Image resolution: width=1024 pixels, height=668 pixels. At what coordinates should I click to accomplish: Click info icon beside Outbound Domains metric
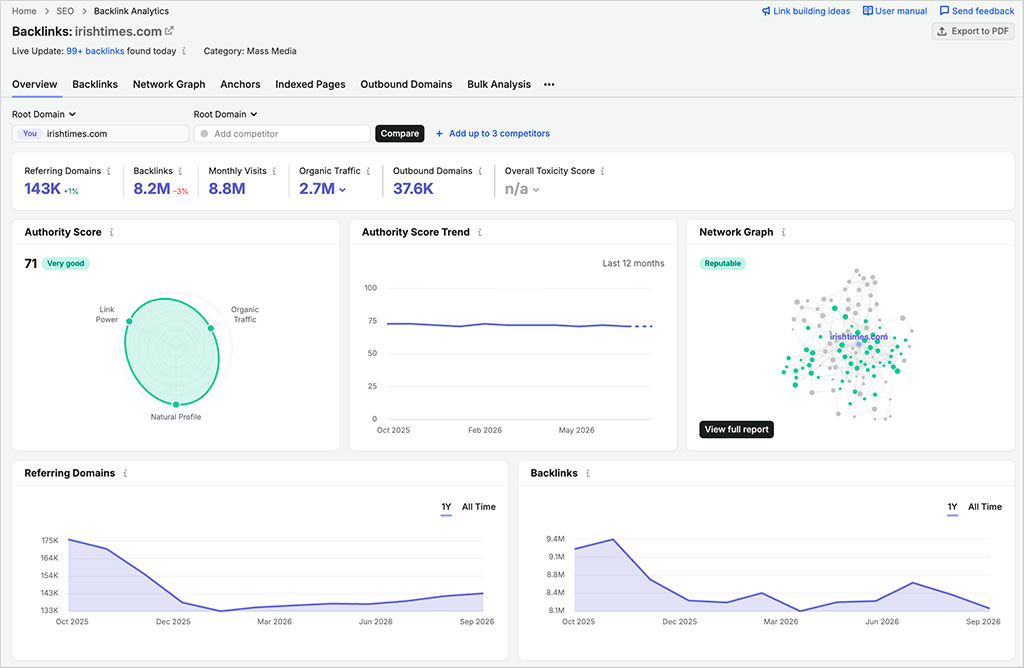(480, 171)
